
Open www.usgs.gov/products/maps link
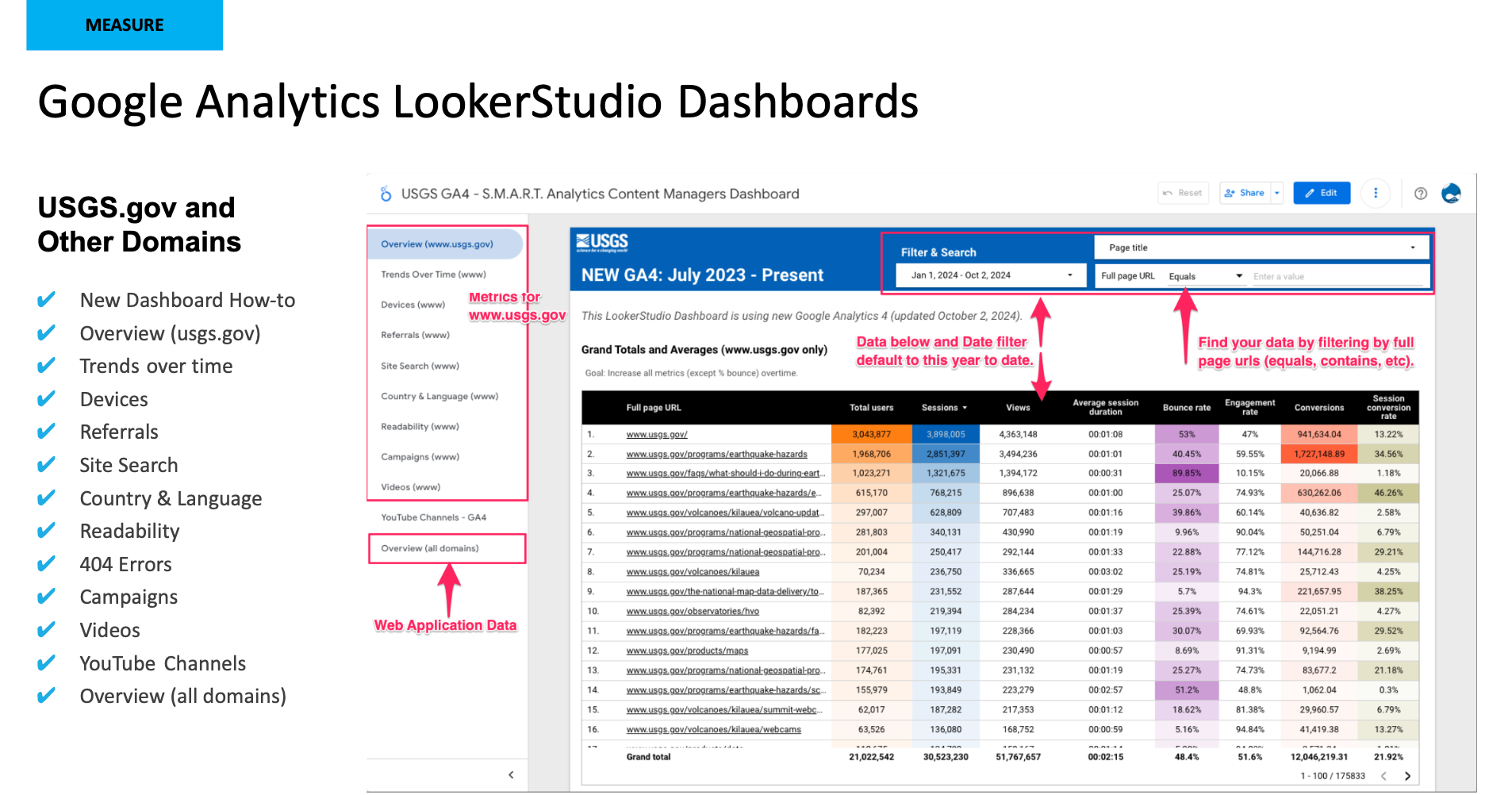687,651
